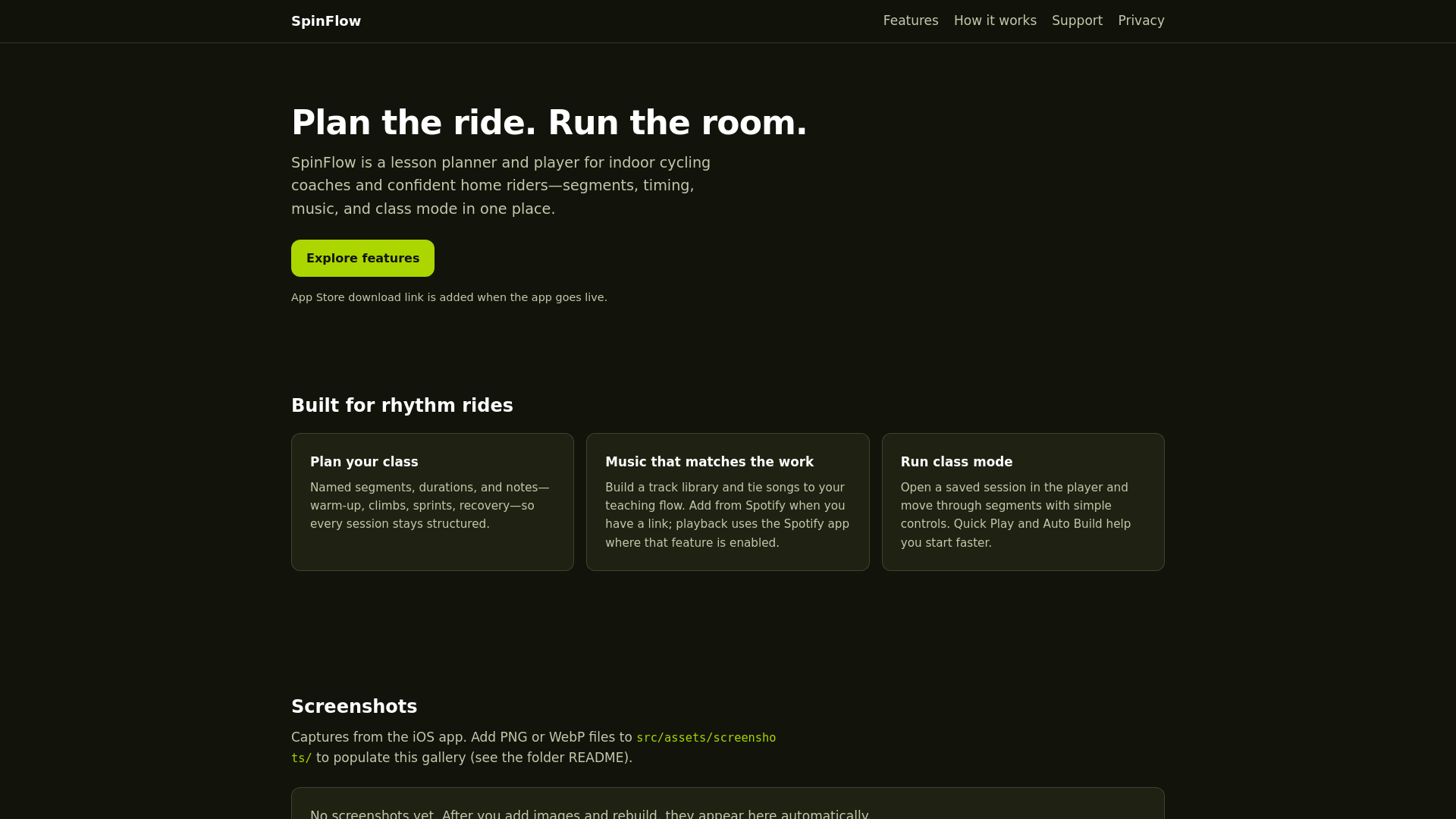Select the 'Run class mode' card title
This screenshot has height=819, width=1456.
tap(956, 462)
